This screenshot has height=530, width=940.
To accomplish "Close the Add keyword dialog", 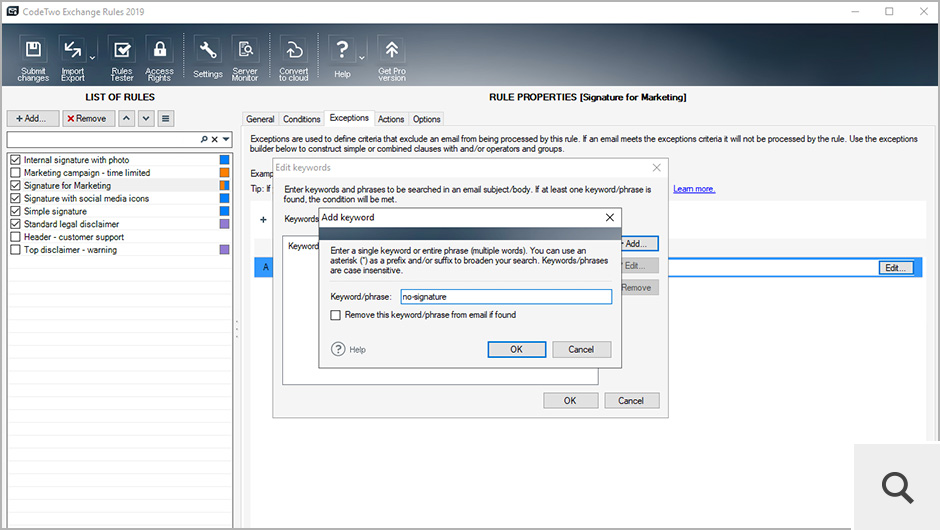I will (x=610, y=217).
